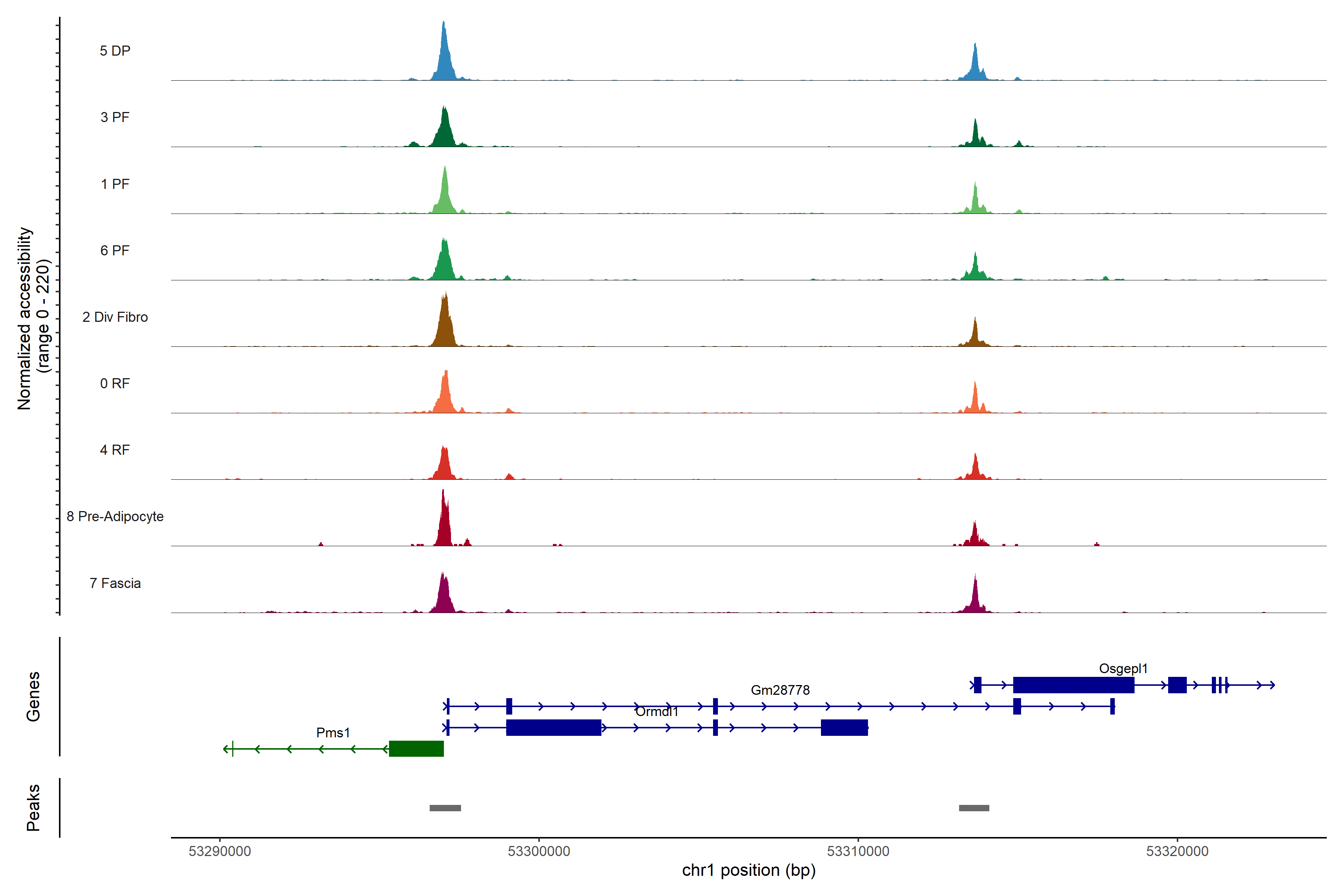
Task: Click the 2 Div Fibro track label
Action: click(115, 317)
